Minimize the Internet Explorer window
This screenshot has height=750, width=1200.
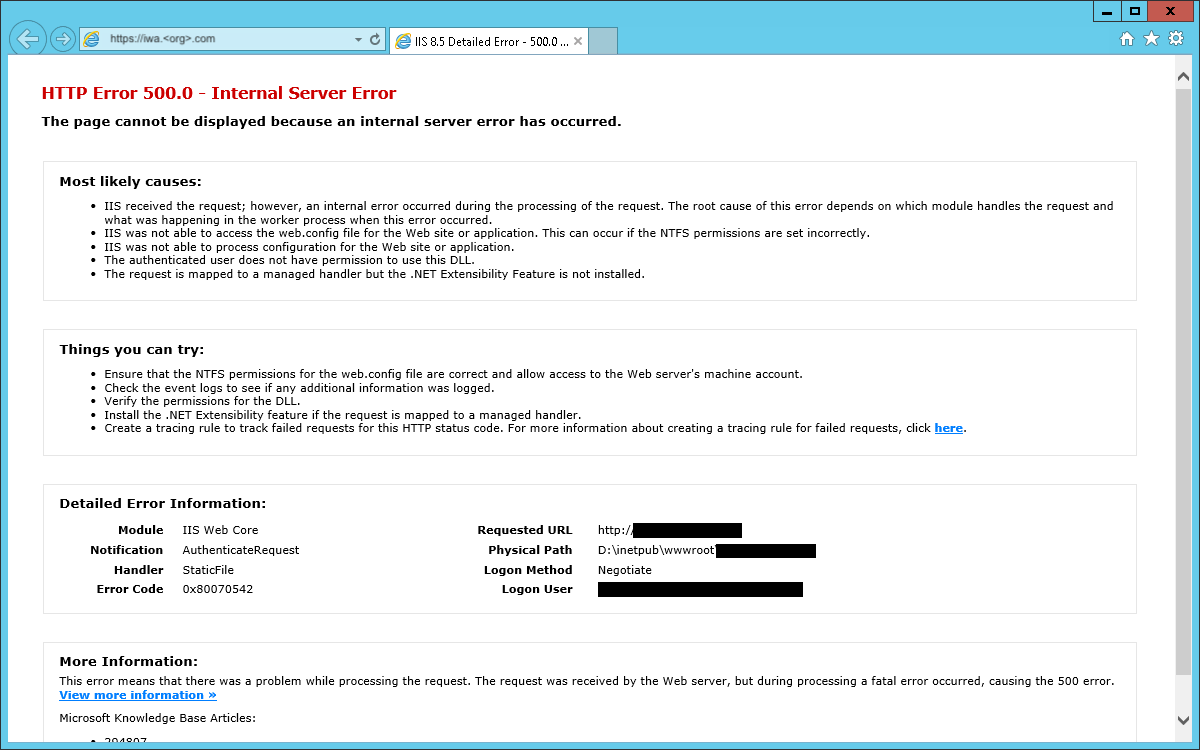coord(1106,11)
